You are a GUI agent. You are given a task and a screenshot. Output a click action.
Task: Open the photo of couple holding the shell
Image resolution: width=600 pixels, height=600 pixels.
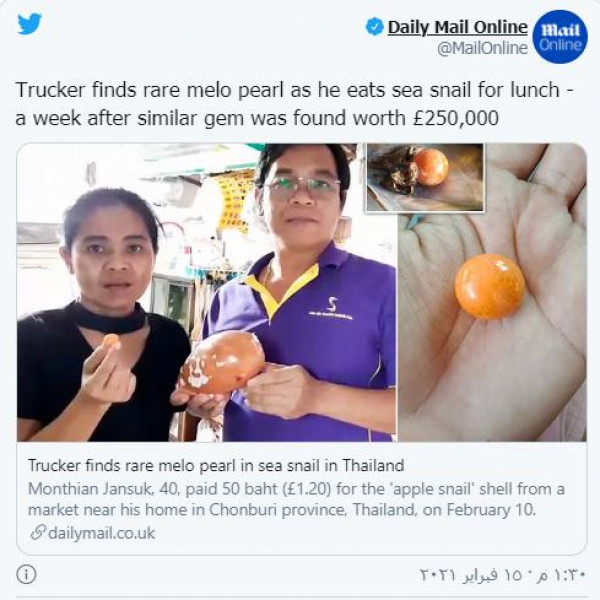click(x=207, y=292)
